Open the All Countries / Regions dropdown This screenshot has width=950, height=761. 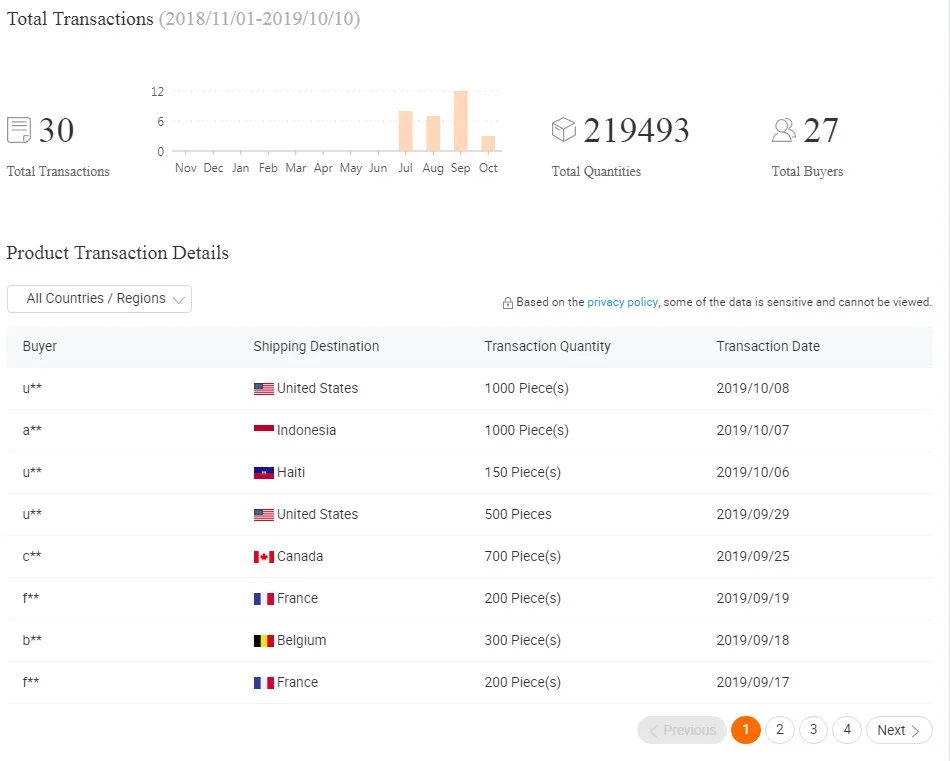(99, 299)
